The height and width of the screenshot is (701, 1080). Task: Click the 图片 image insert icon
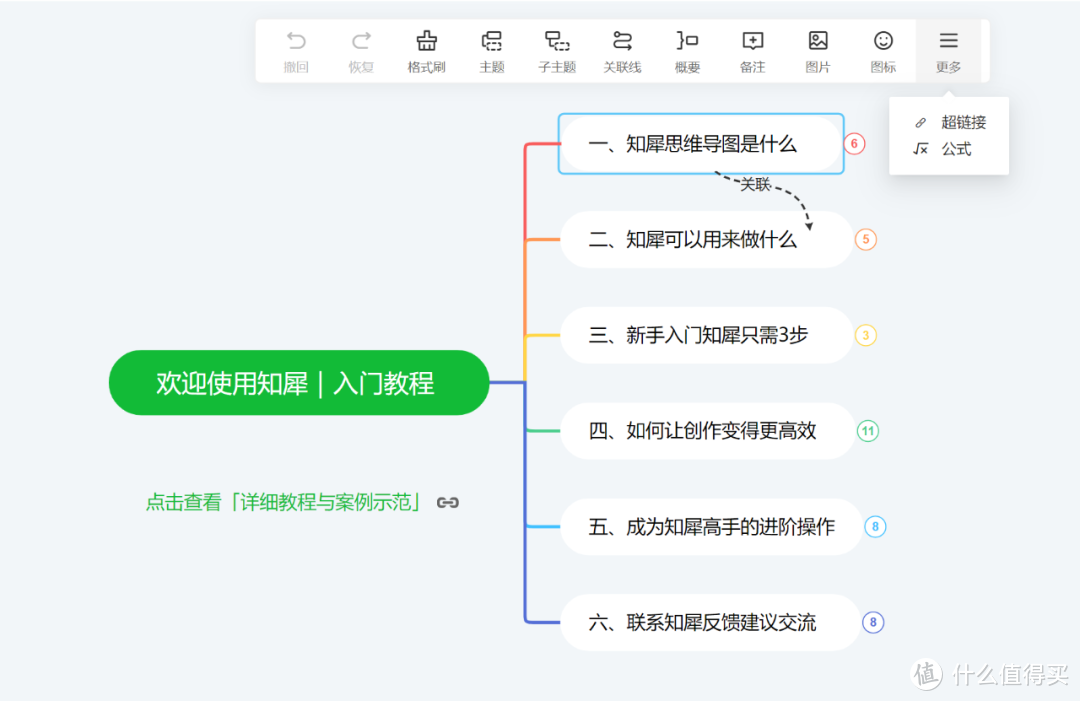818,50
